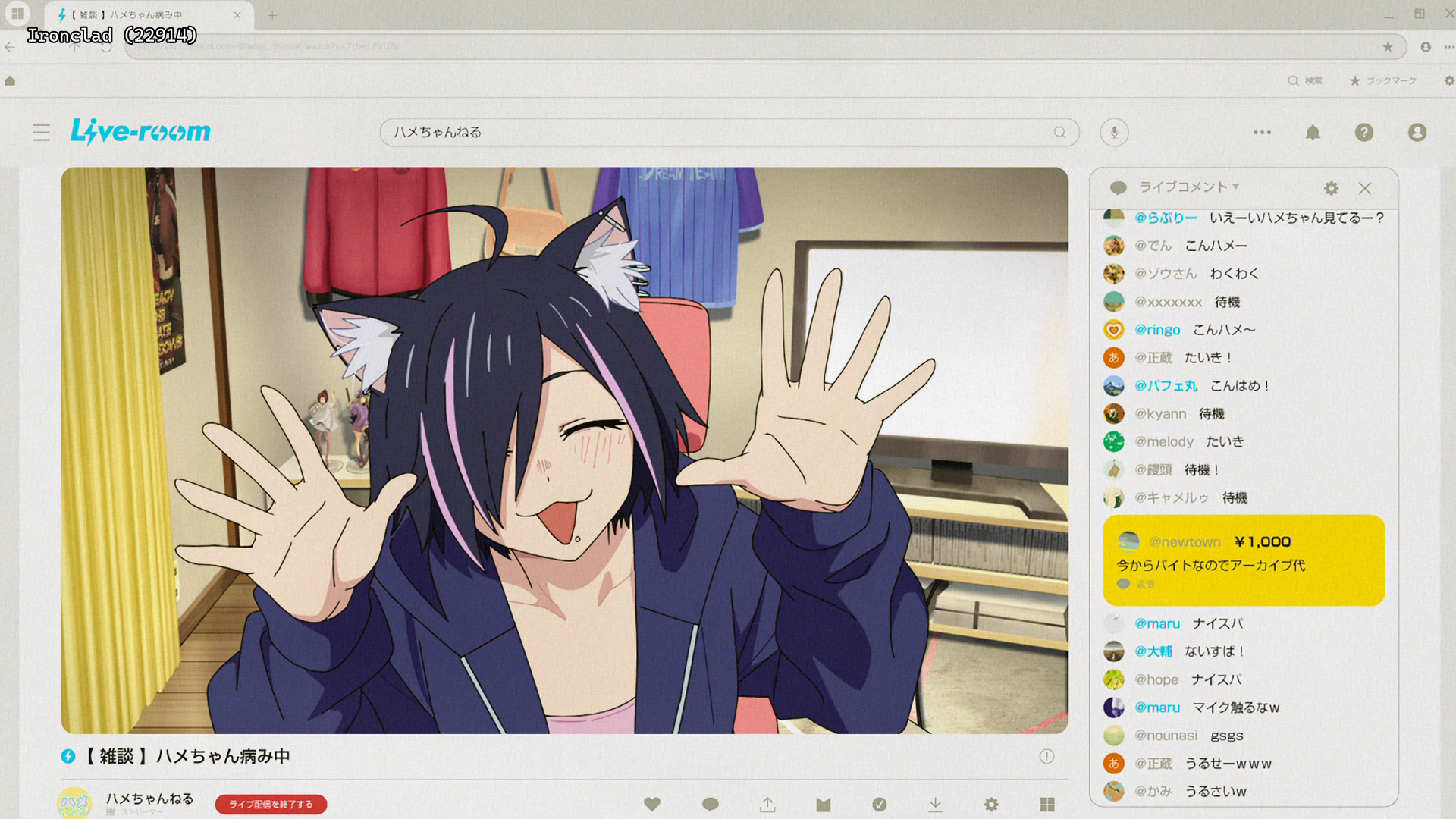The height and width of the screenshot is (819, 1456).
Task: Open the browser home icon
Action: [10, 80]
